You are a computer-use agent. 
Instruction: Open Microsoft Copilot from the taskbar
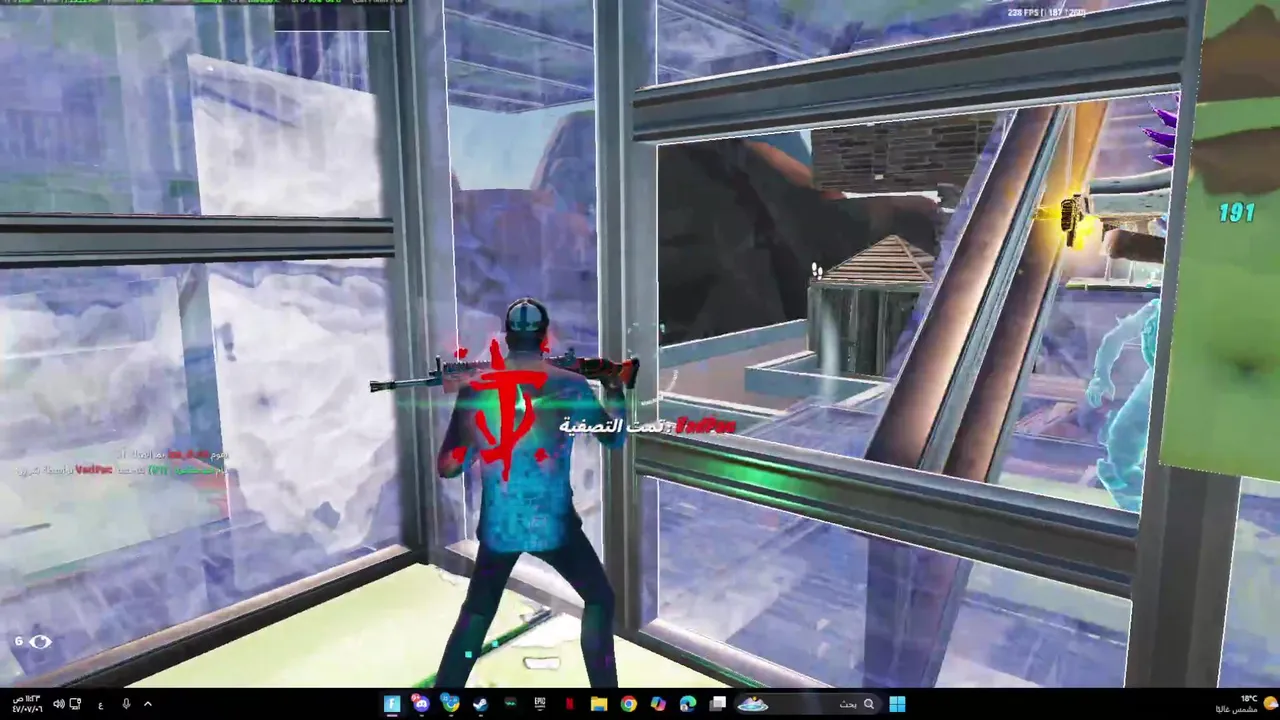pyautogui.click(x=658, y=704)
